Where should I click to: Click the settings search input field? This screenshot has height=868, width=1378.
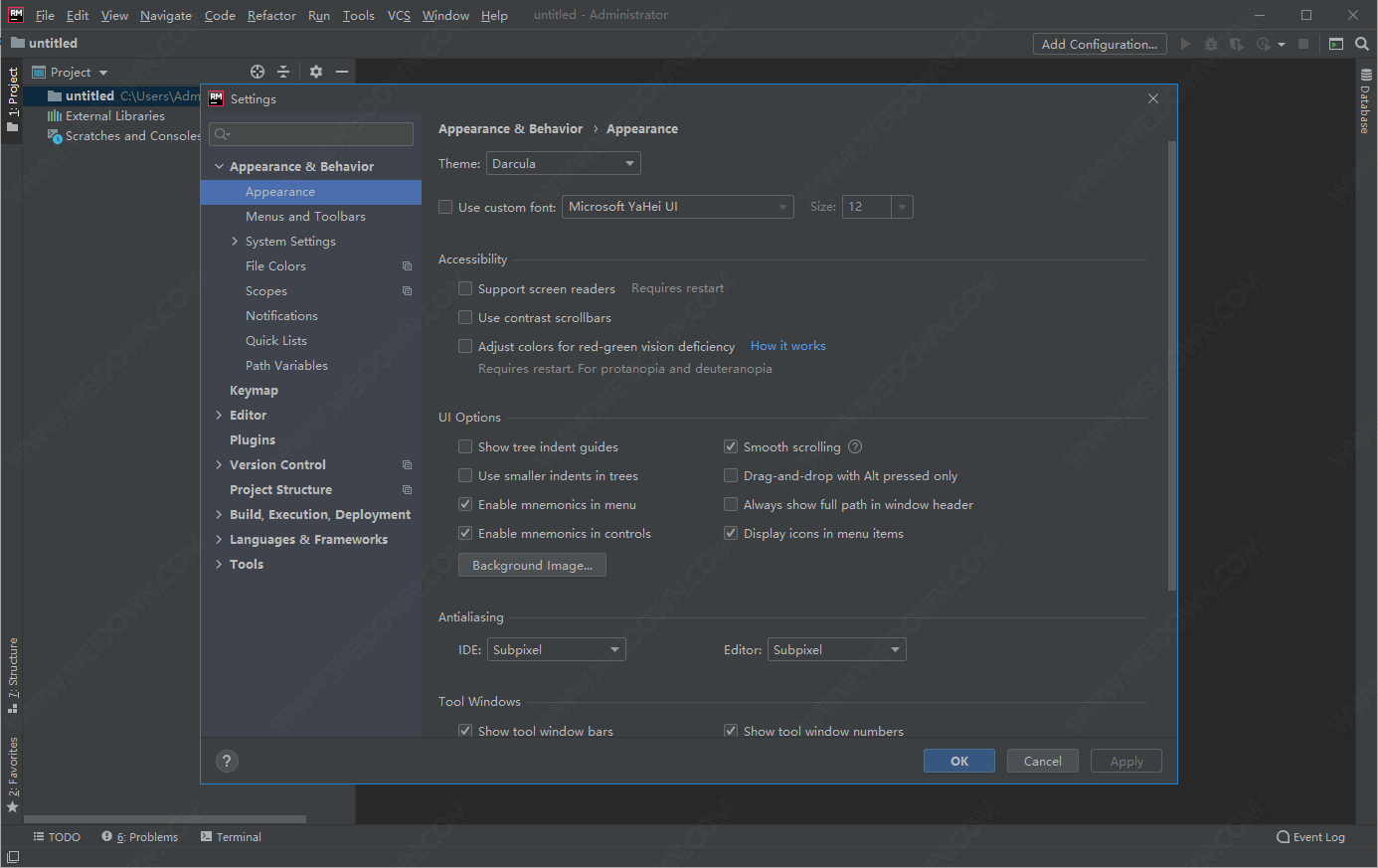[318, 134]
